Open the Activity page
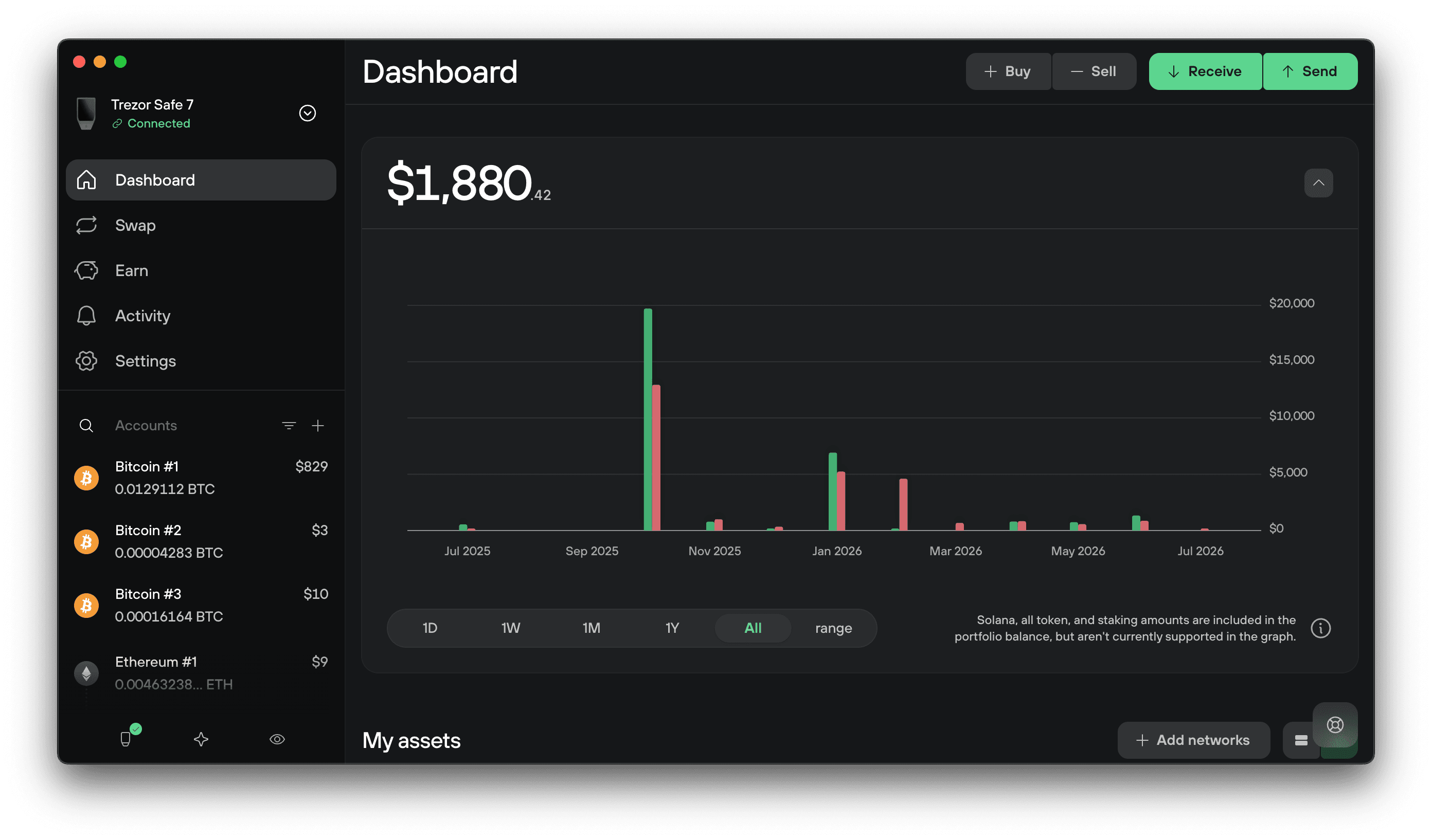Viewport: 1432px width, 840px height. tap(201, 316)
